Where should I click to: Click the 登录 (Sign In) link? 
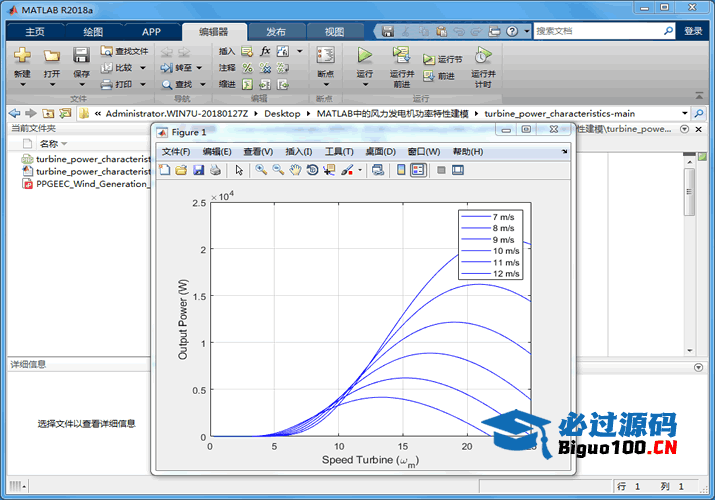pos(693,31)
